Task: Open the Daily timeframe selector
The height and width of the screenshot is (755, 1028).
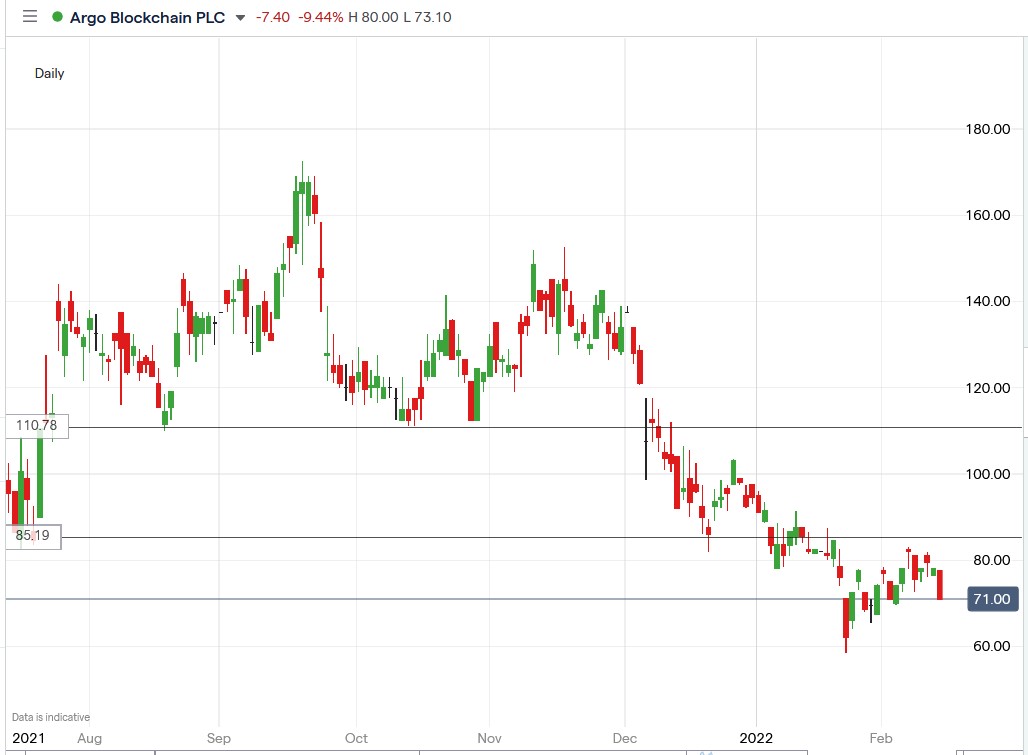Action: (x=49, y=73)
